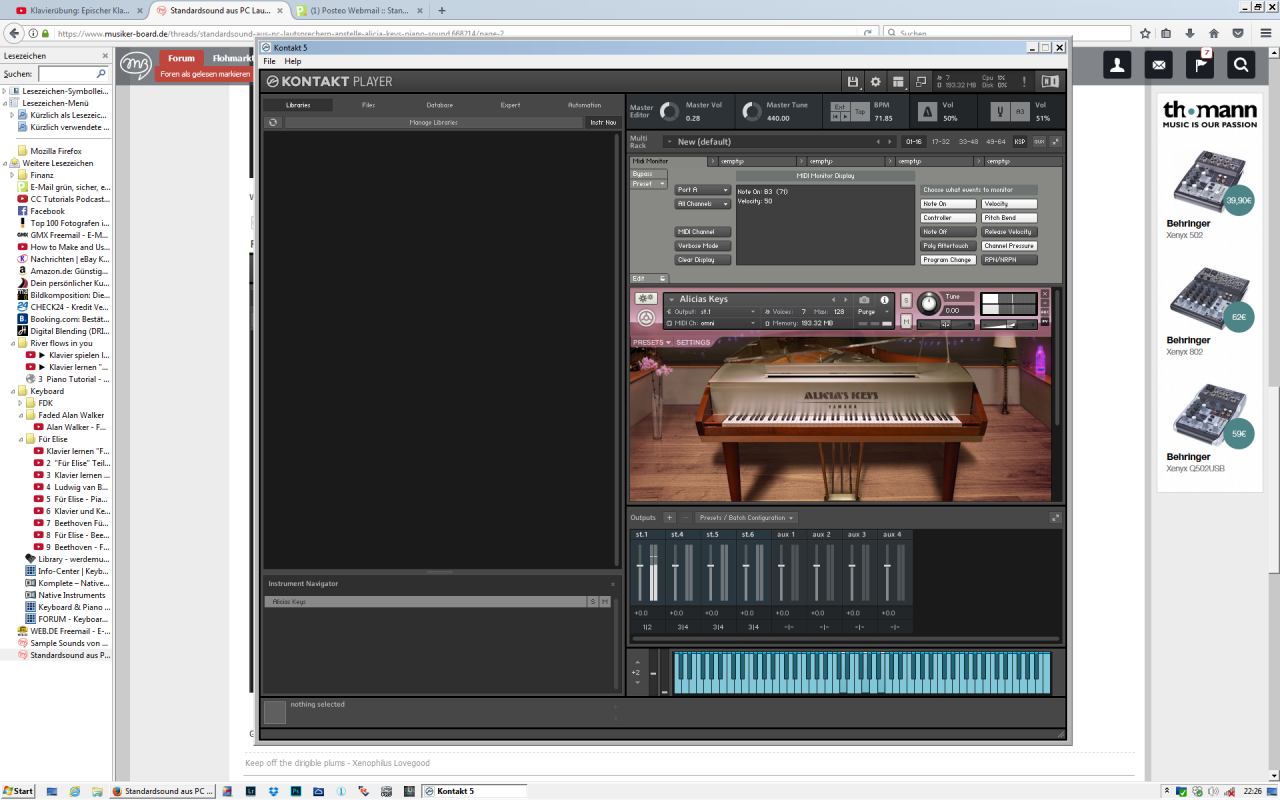
Task: Open the Preset dropdown in Midi Monitor
Action: pos(648,184)
